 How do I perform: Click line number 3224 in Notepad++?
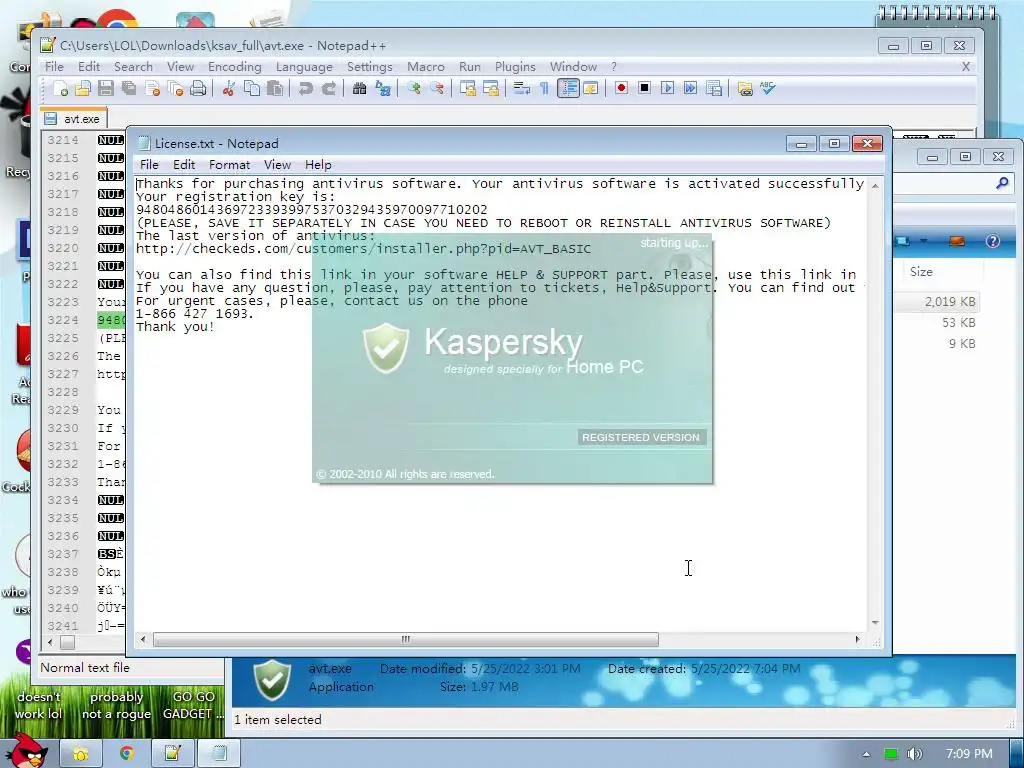click(x=63, y=320)
